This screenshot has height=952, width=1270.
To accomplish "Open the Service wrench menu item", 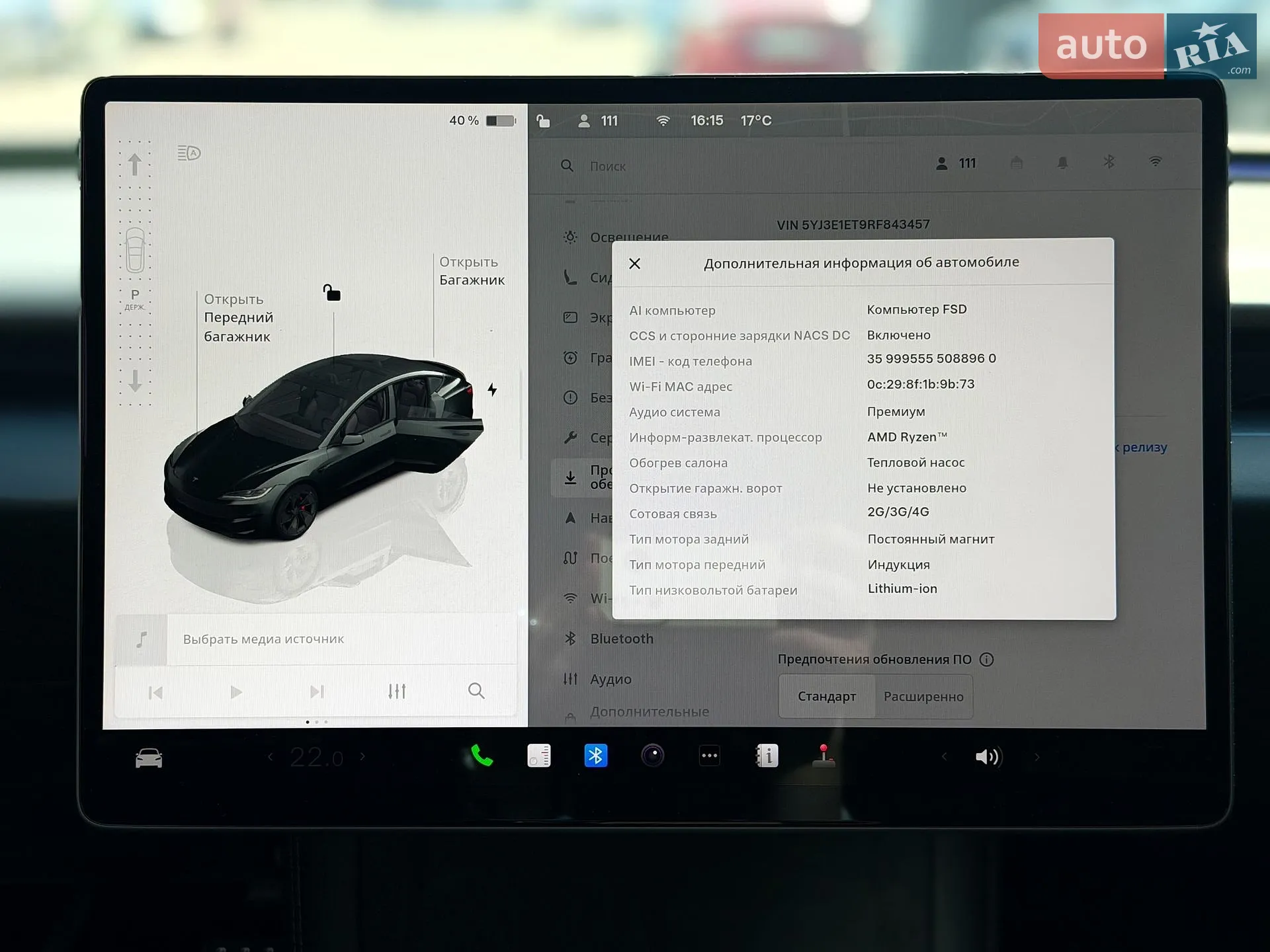I will pos(586,437).
